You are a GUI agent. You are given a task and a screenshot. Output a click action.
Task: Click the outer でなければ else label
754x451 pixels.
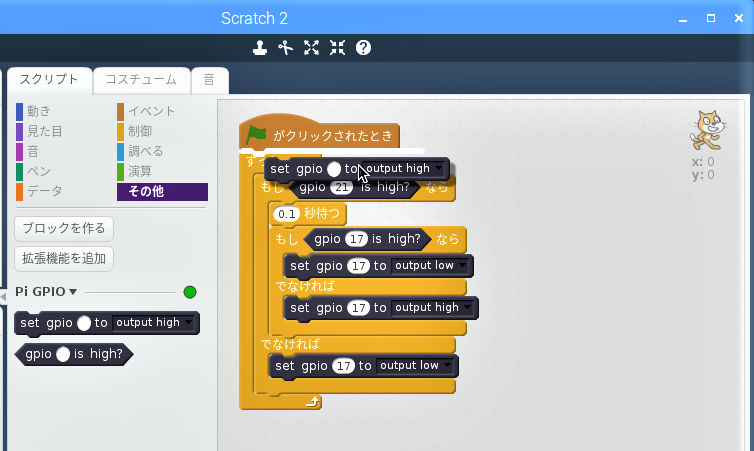pyautogui.click(x=290, y=344)
